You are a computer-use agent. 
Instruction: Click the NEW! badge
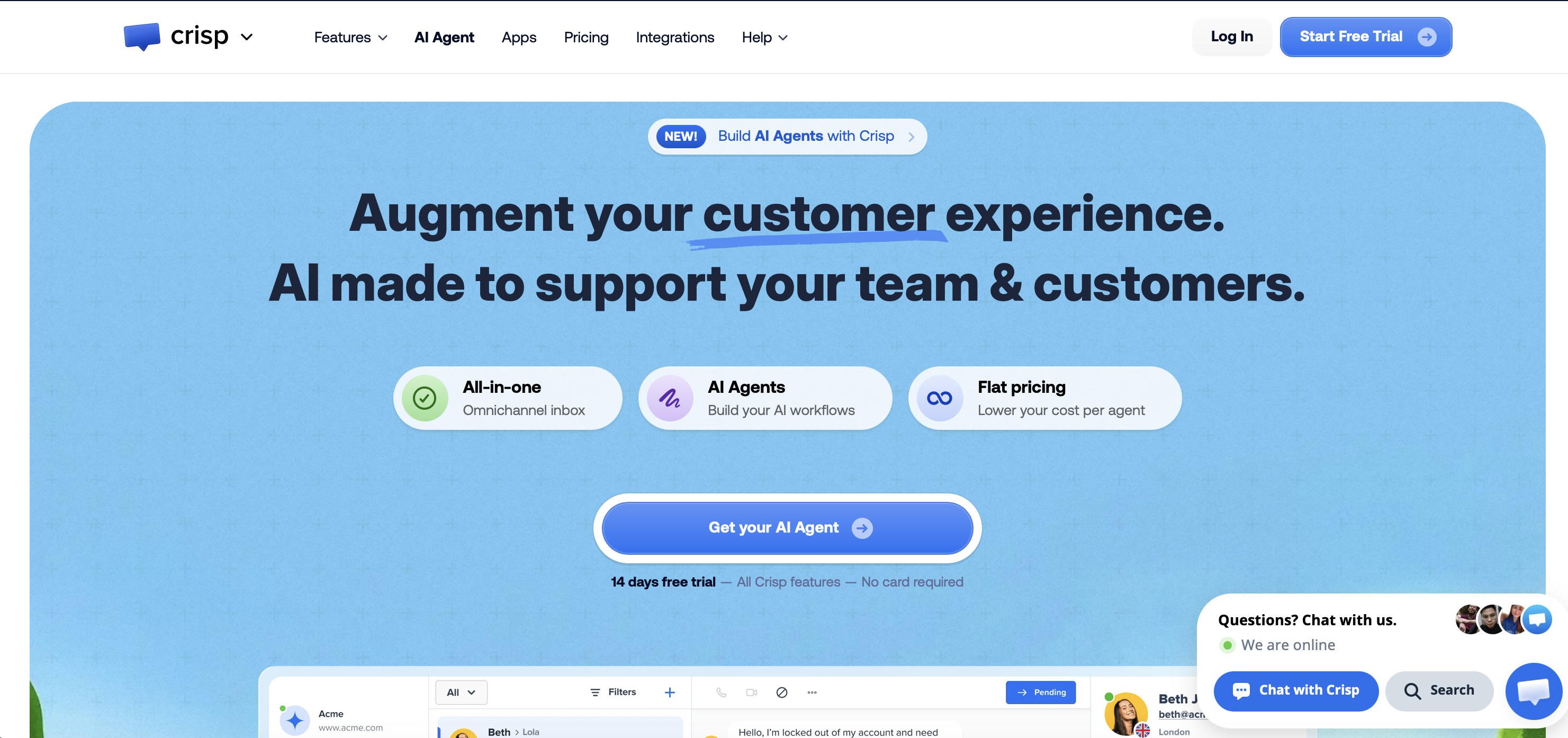681,136
